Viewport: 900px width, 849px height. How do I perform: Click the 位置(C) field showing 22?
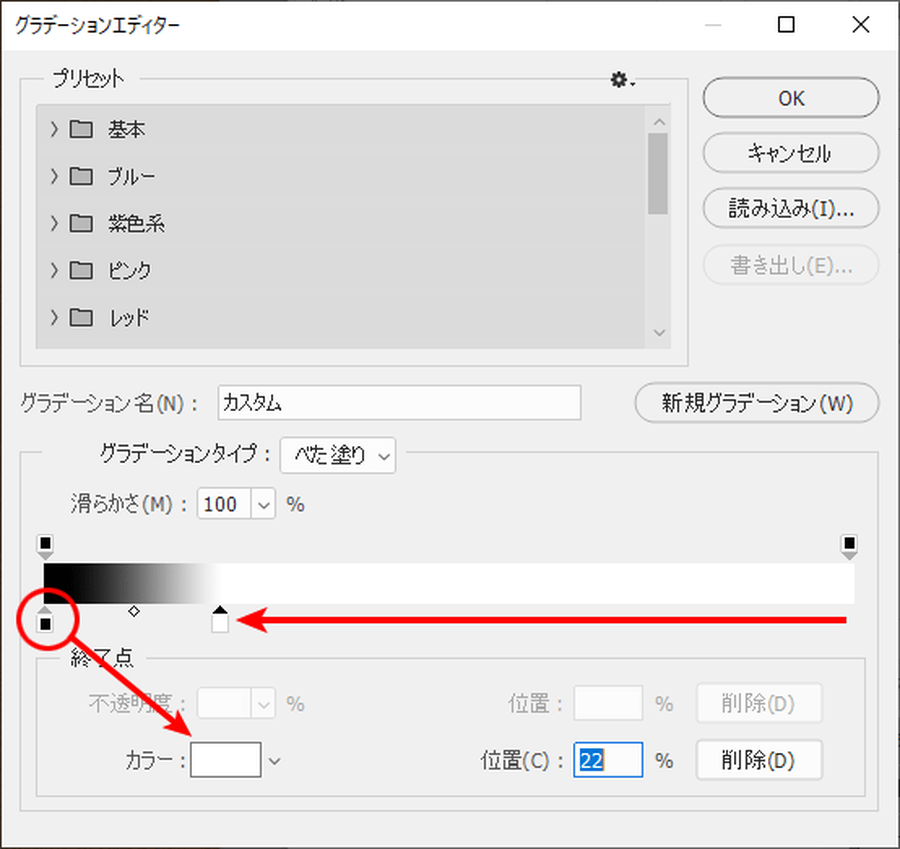(608, 761)
